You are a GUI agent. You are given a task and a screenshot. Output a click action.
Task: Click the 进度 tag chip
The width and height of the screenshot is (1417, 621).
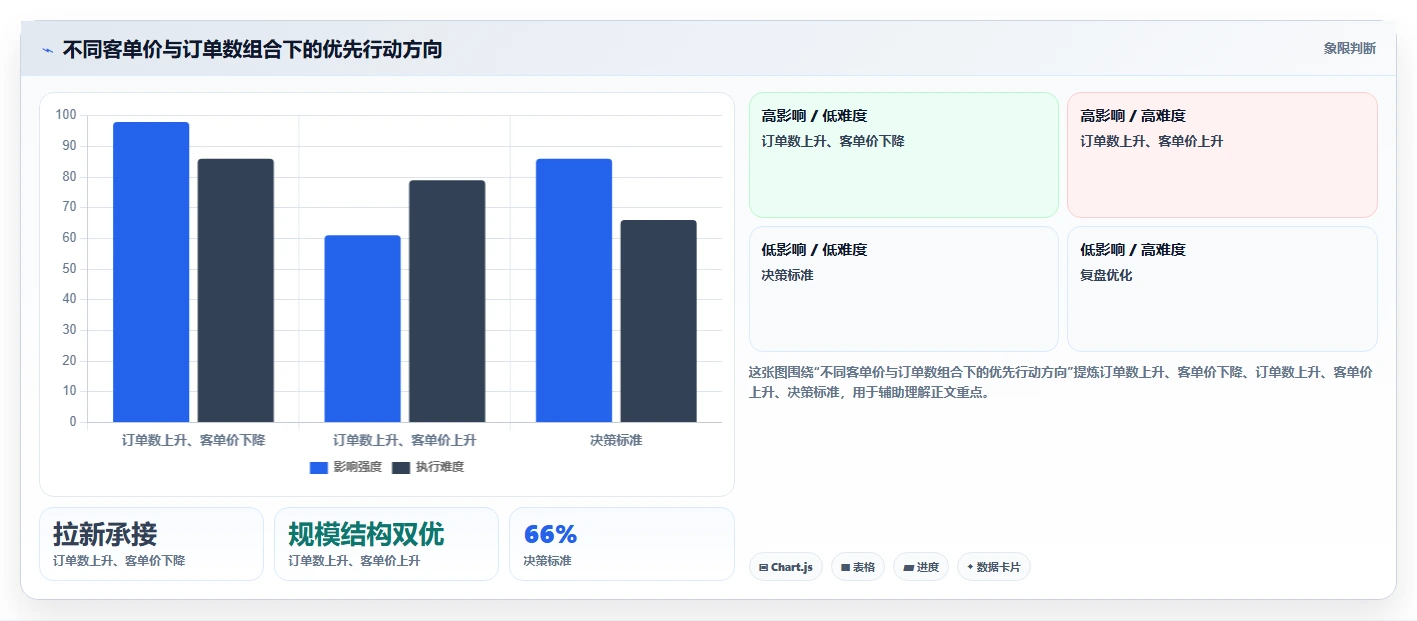(x=921, y=567)
